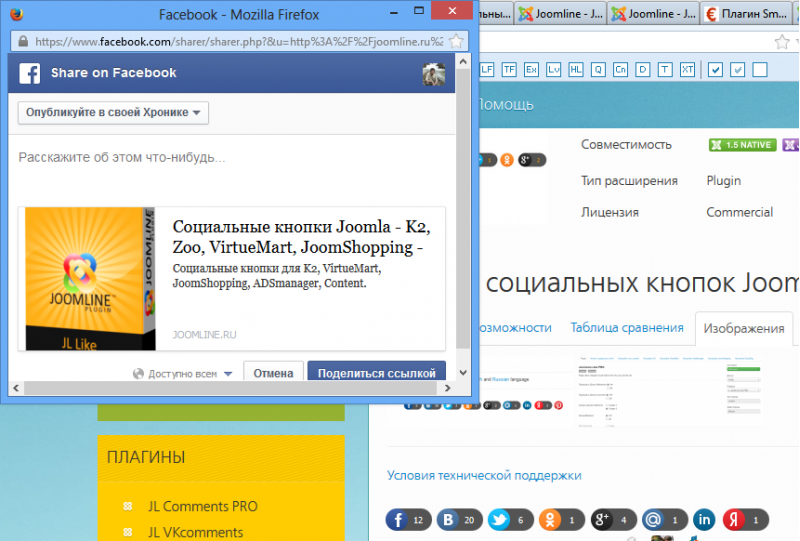
Task: Click the vertical scrollbar up arrow in popup
Action: coord(463,62)
